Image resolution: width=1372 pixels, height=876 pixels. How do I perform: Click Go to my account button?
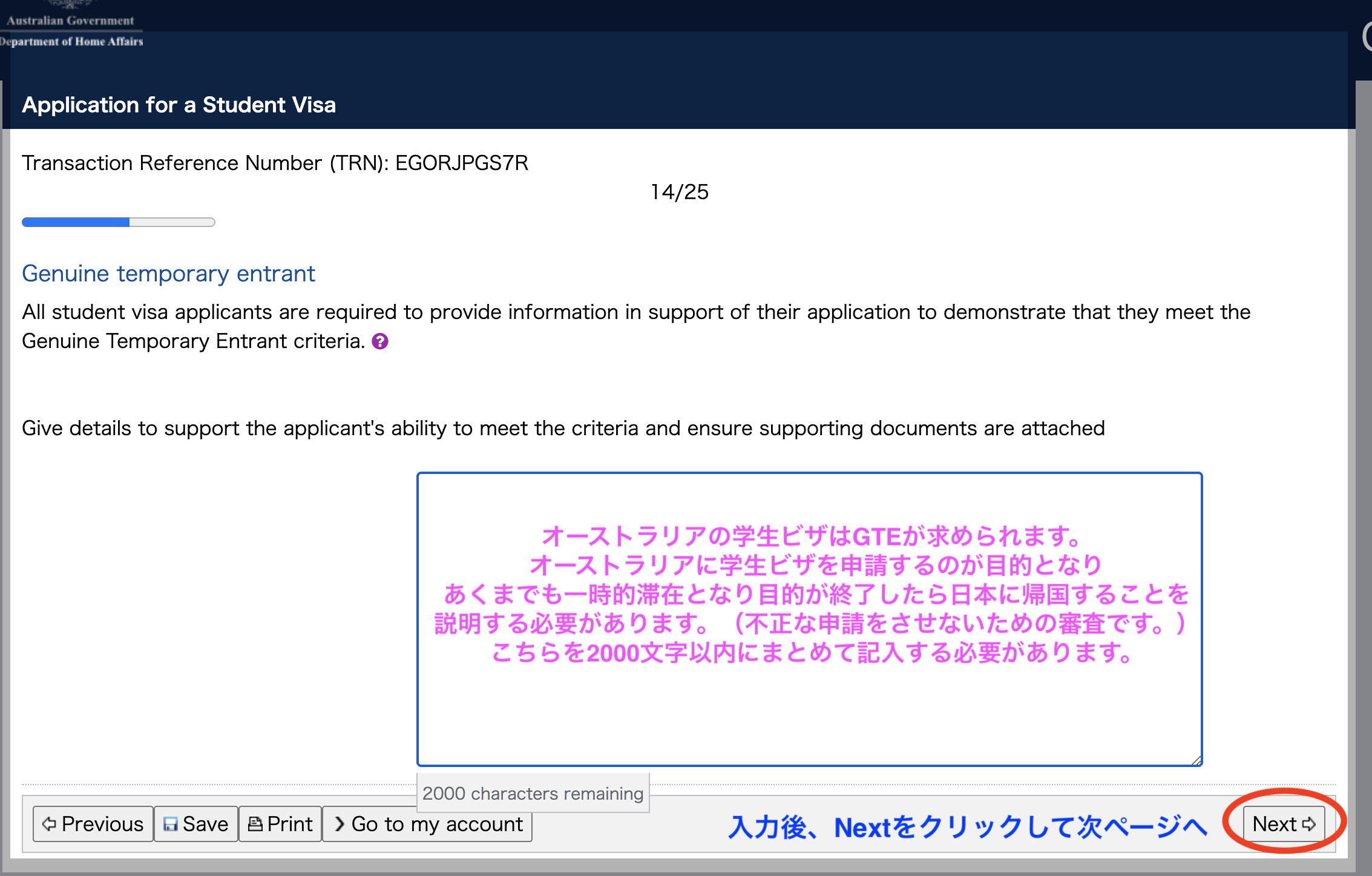(x=427, y=824)
